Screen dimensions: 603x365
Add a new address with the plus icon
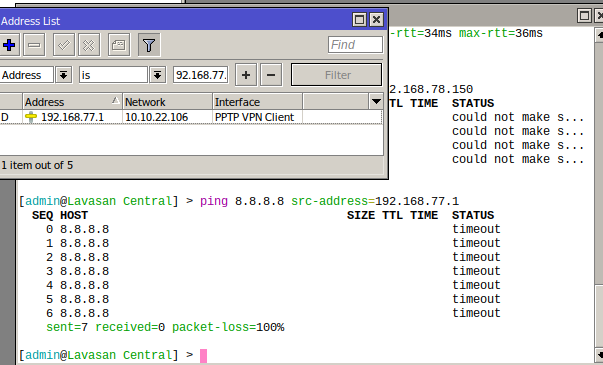(9, 45)
